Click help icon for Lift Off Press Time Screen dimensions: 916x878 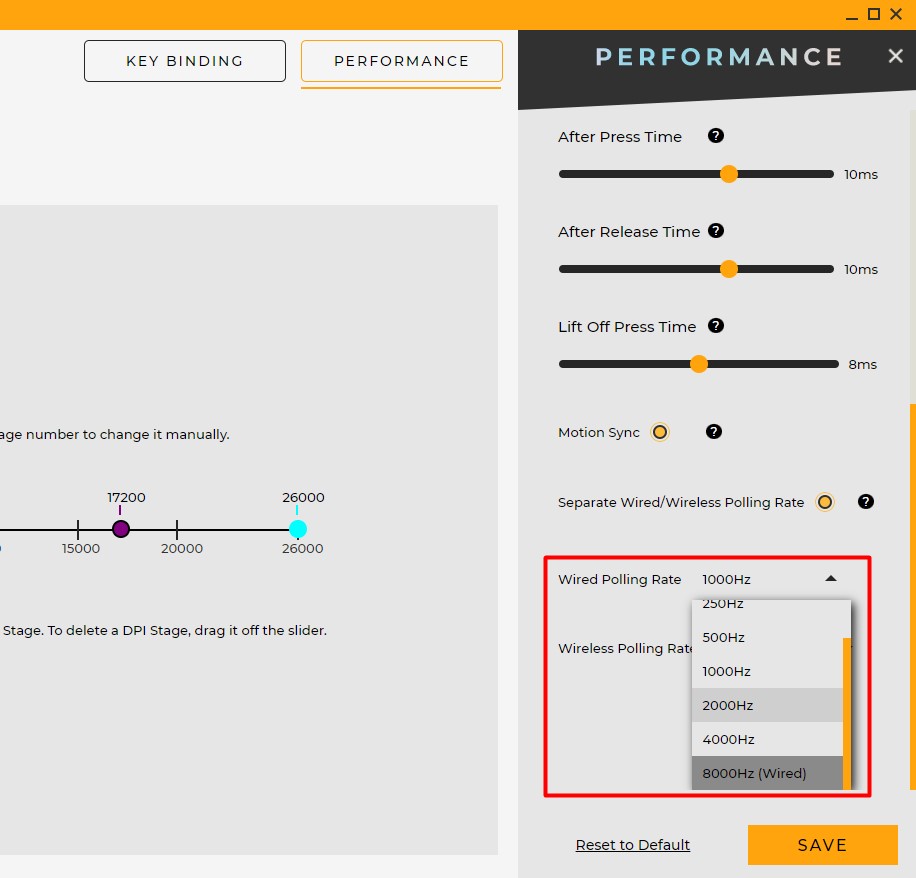715,326
